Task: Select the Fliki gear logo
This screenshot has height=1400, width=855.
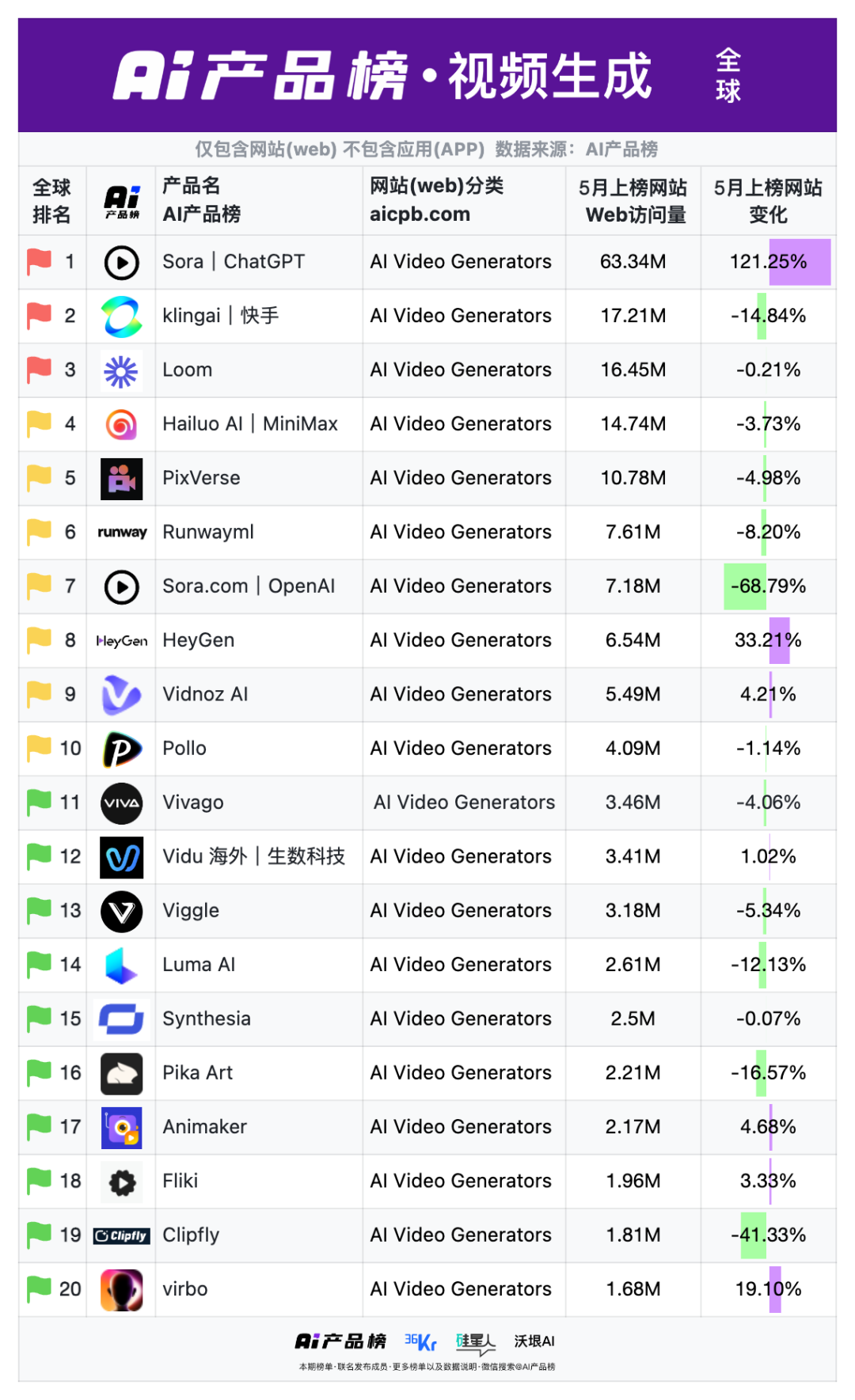Action: pyautogui.click(x=122, y=1182)
